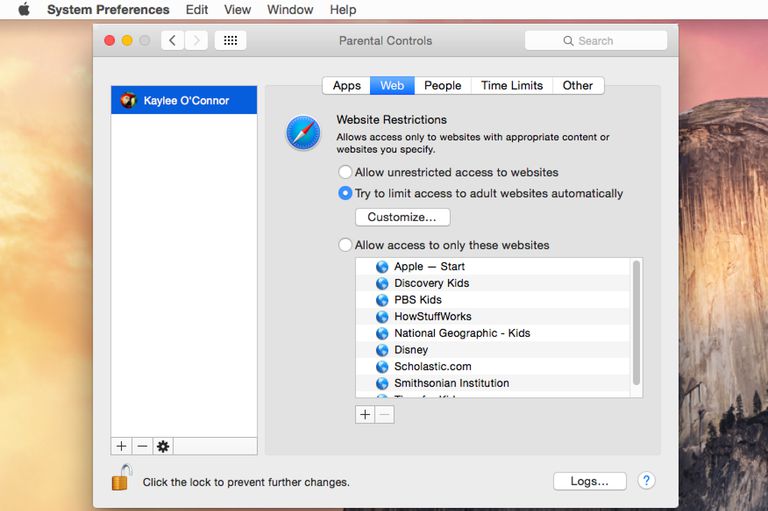The width and height of the screenshot is (768, 511).
Task: Click the globe icon beside HowStuffWorks
Action: (382, 316)
